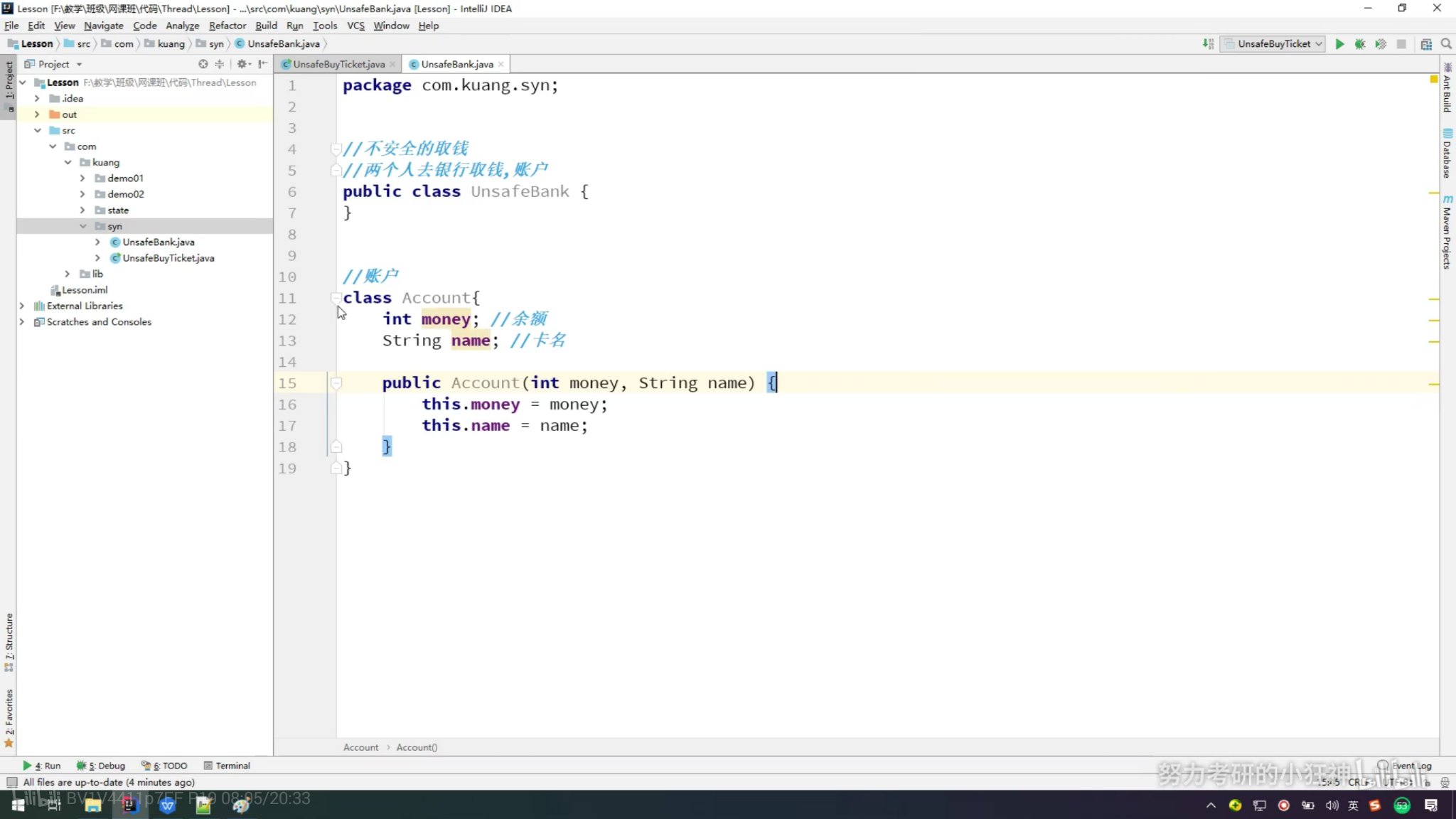Select UnsafeBank.java in project tree
Screen dimensions: 1456x819
158,242
